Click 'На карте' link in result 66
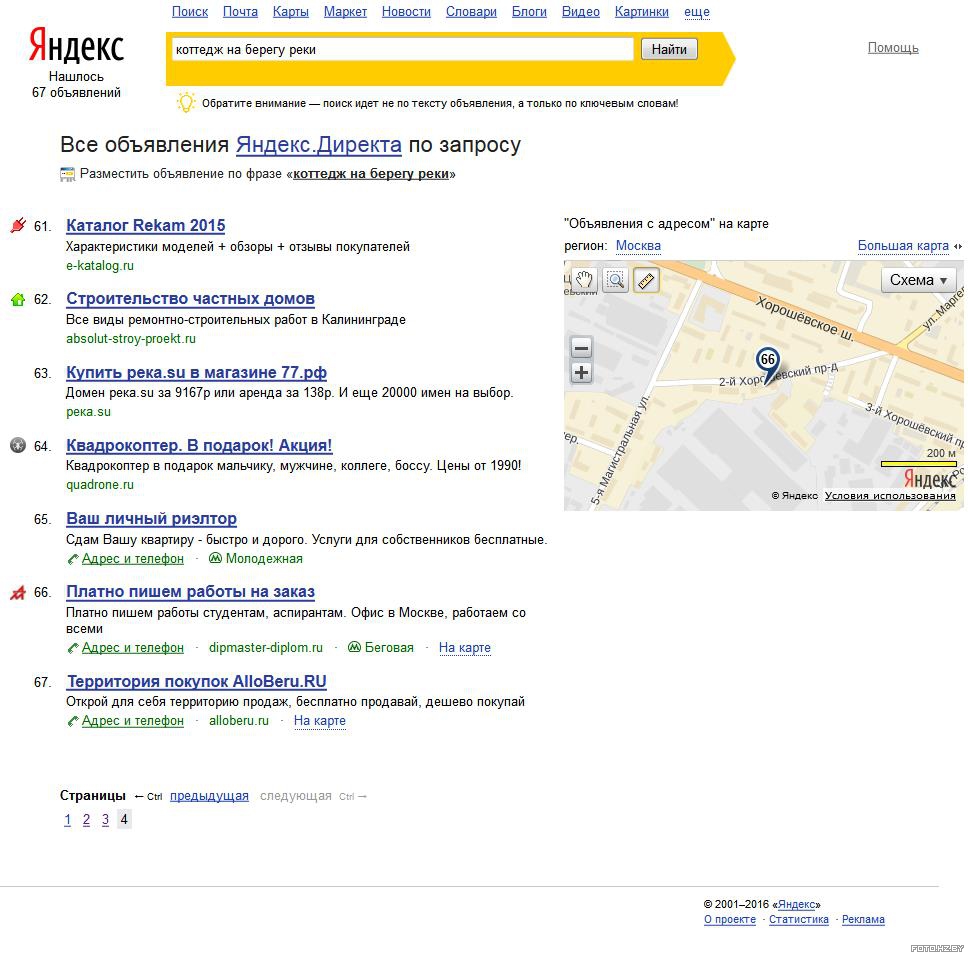968x956 pixels. point(465,647)
